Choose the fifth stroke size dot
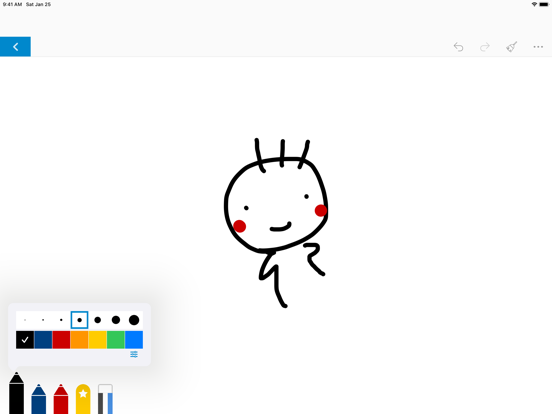 [98, 320]
